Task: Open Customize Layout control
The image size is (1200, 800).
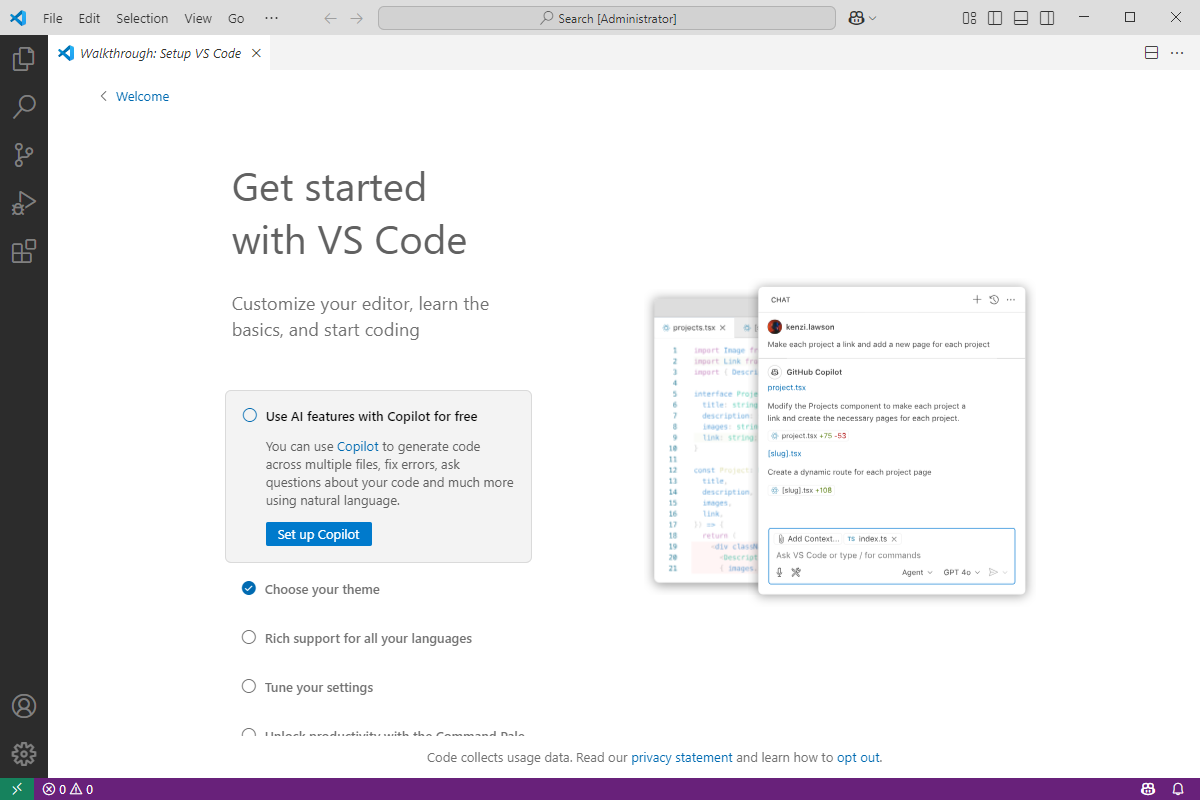Action: click(969, 18)
